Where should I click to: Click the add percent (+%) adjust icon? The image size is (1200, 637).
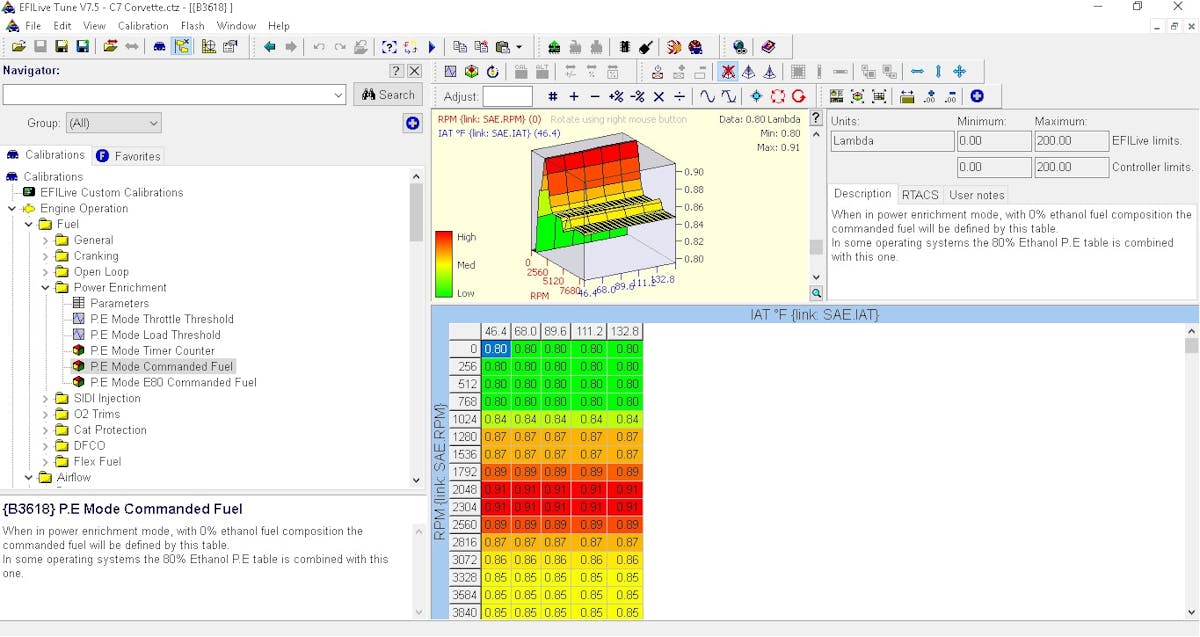[616, 97]
